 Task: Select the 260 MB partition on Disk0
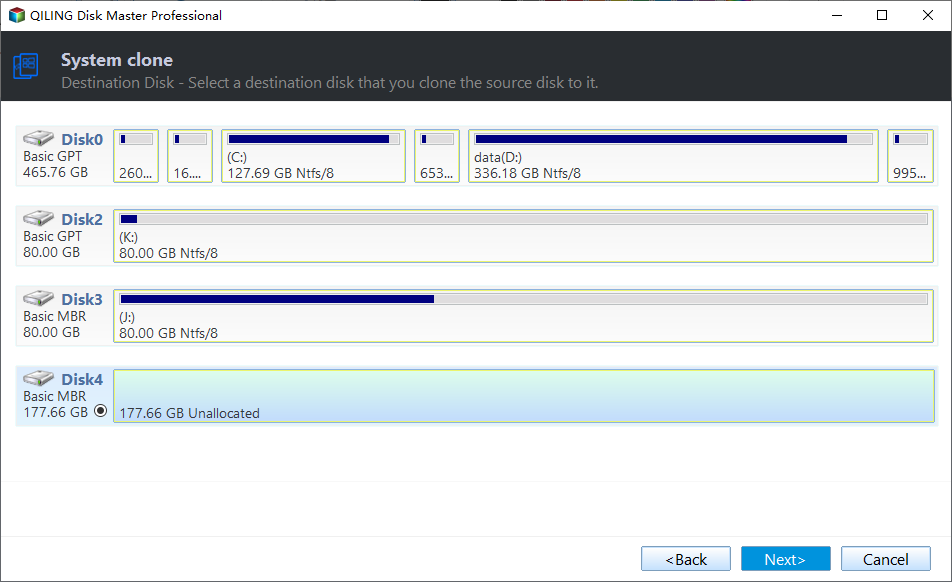click(x=136, y=155)
